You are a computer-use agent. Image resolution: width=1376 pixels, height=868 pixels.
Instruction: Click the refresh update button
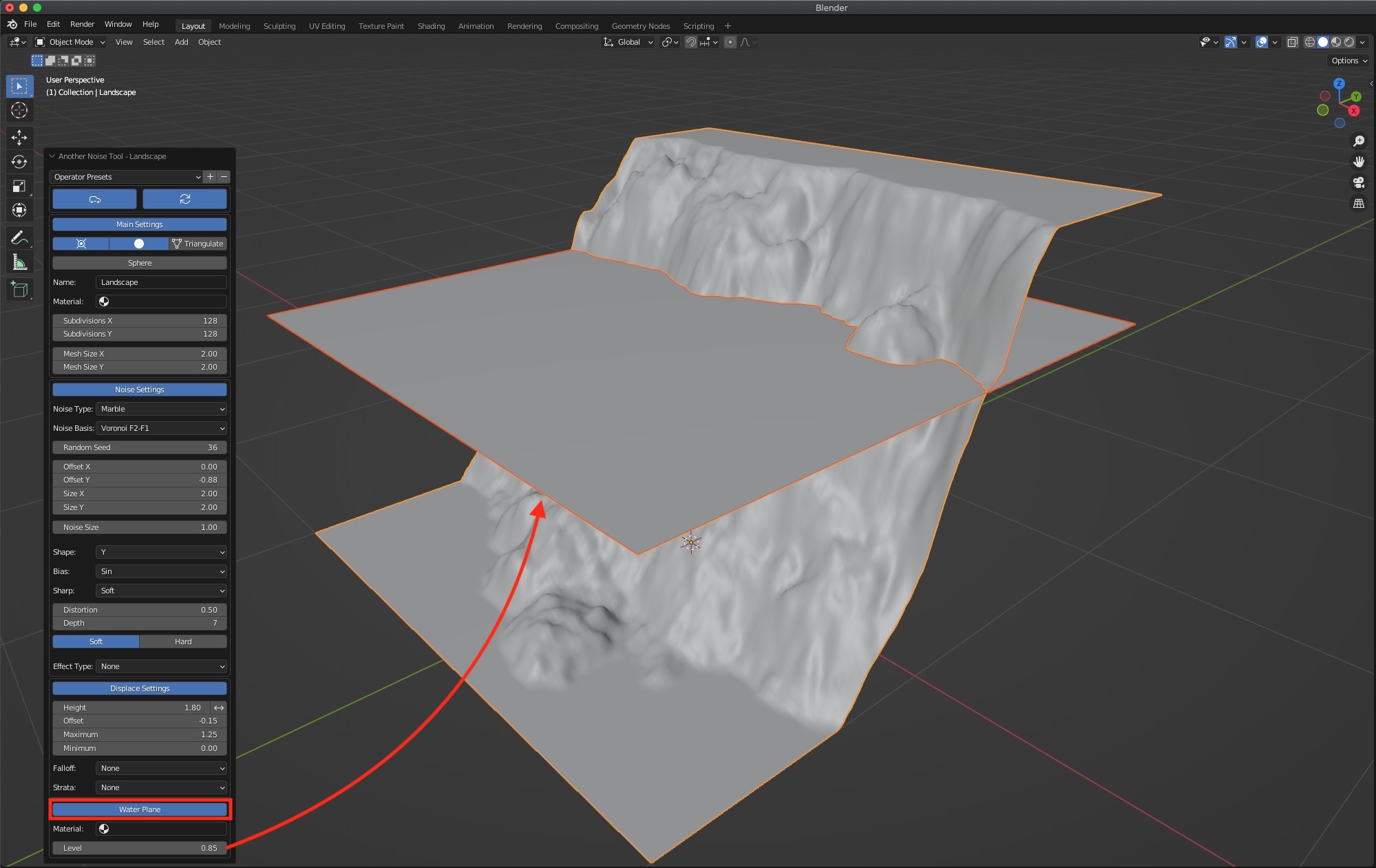coord(184,199)
